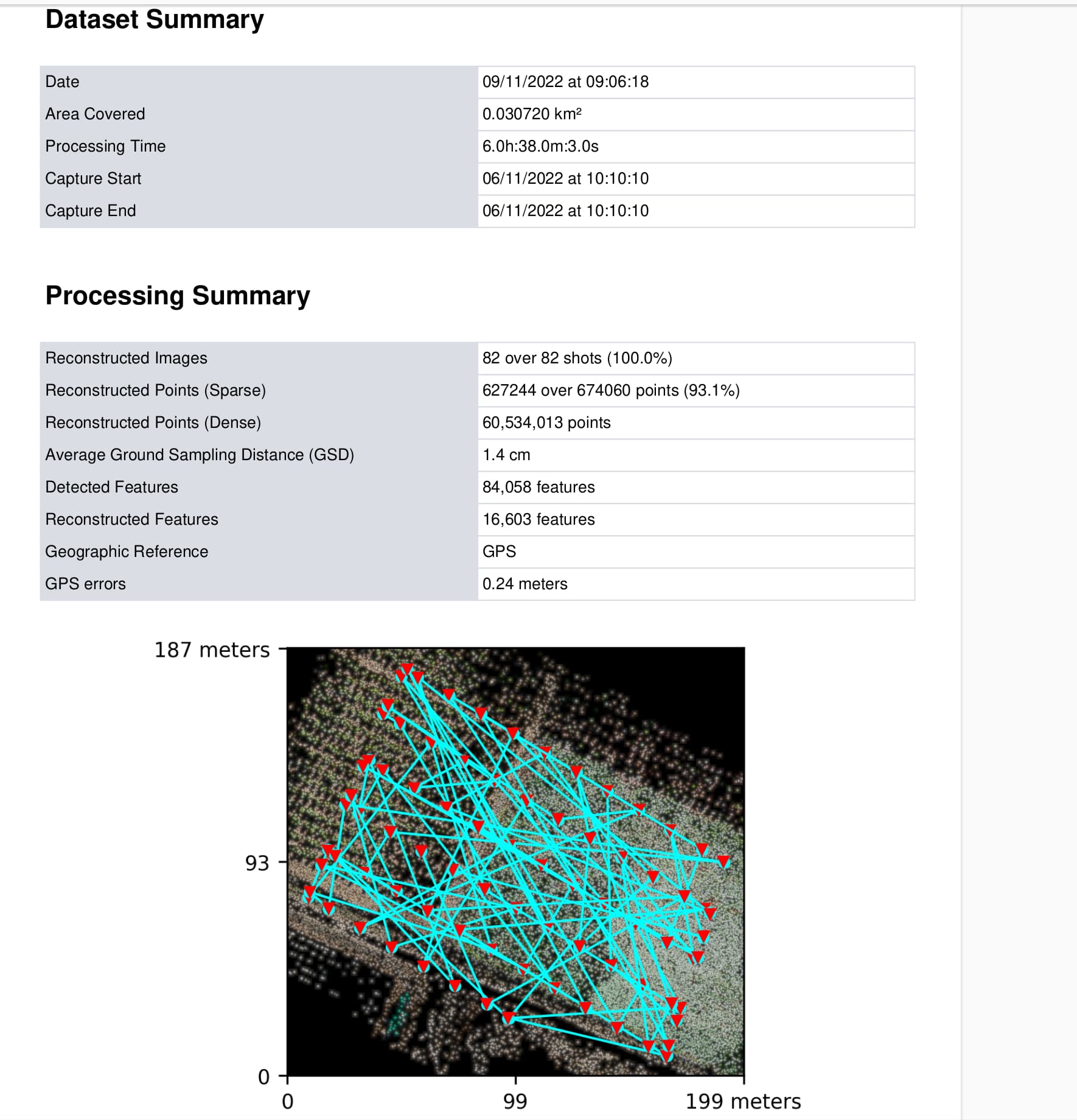1077x1120 pixels.
Task: Click the Dataset Summary heading
Action: (155, 20)
